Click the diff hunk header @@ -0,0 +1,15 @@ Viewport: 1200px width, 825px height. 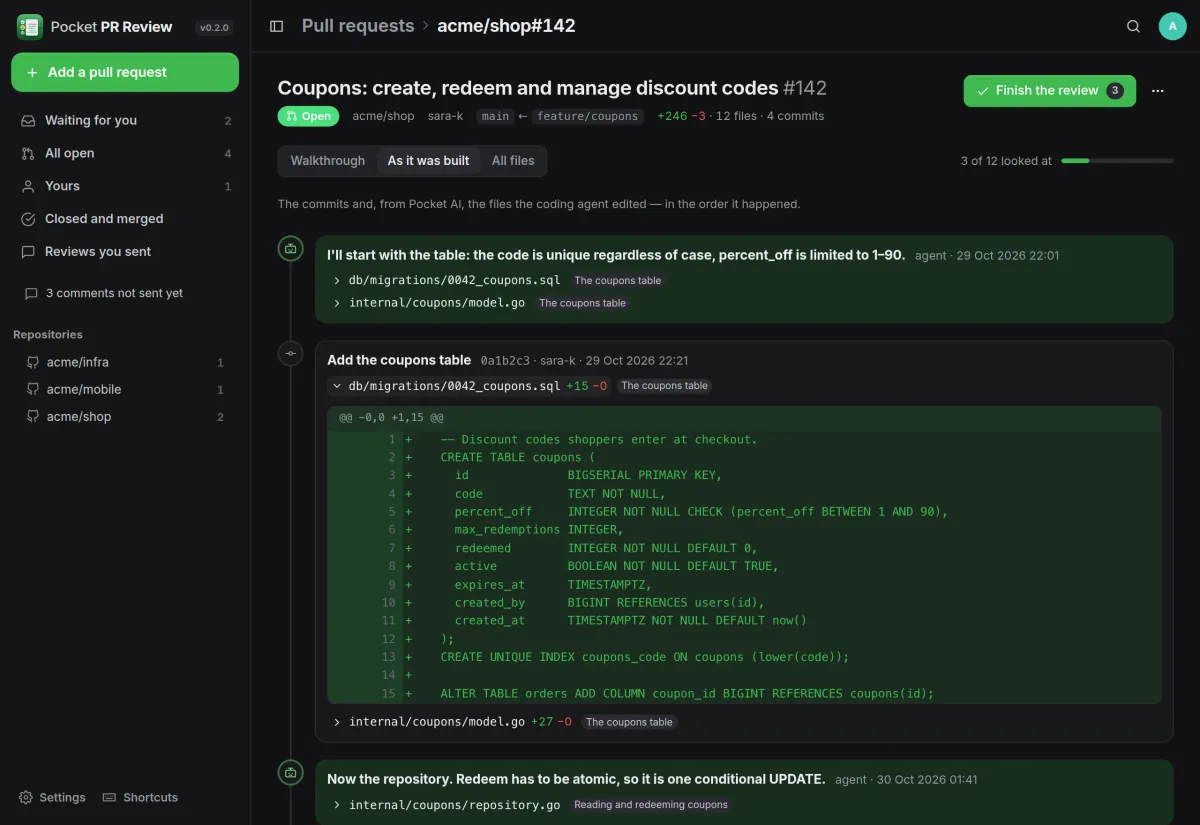pyautogui.click(x=744, y=418)
